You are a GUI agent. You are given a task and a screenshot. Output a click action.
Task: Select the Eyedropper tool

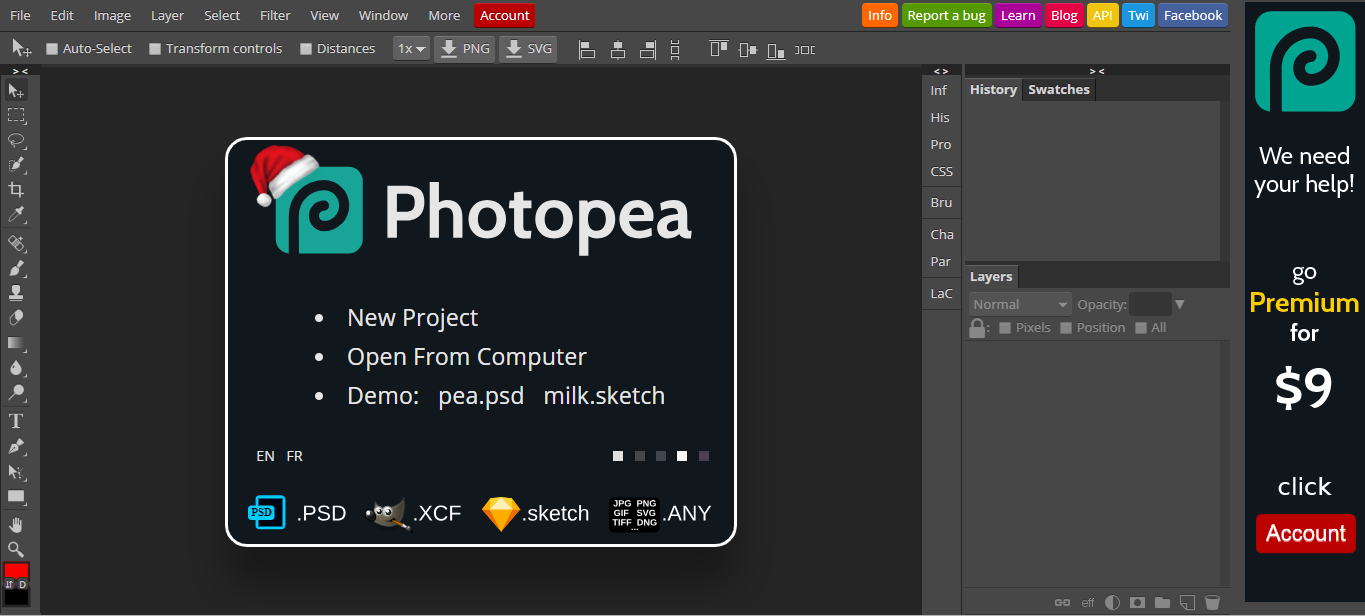tap(16, 215)
